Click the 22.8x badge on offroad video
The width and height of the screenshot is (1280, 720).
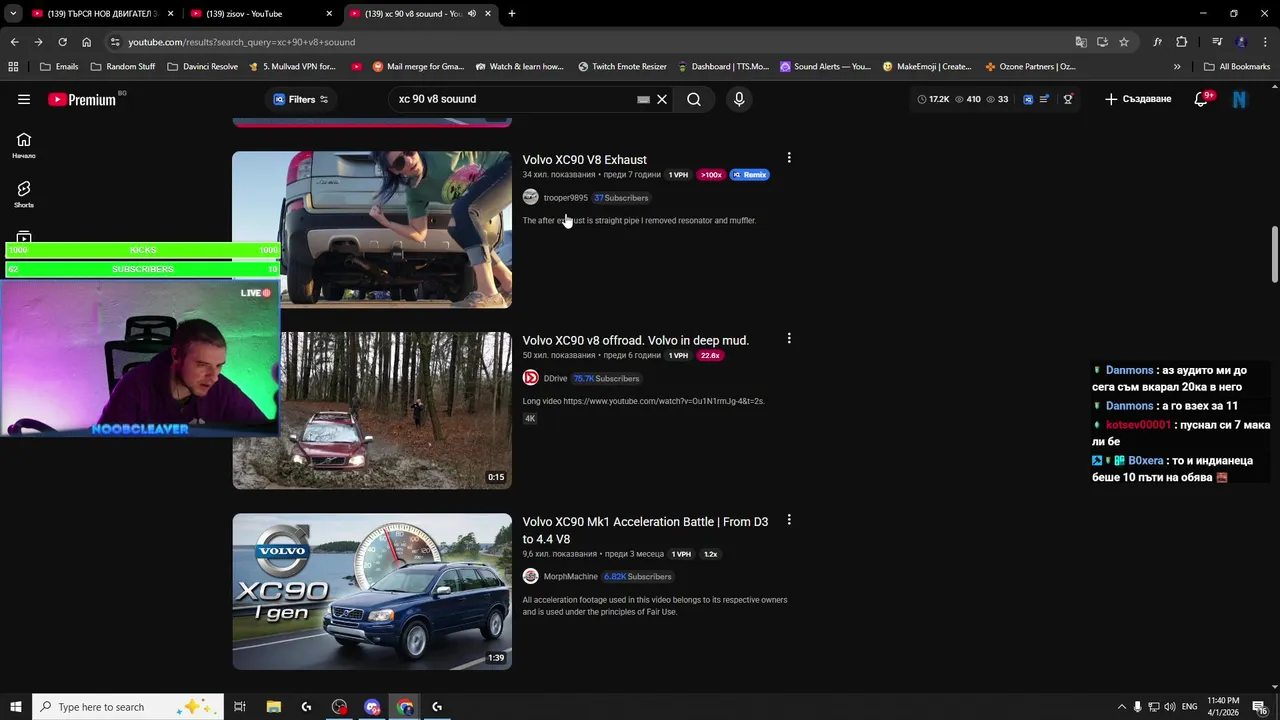710,356
